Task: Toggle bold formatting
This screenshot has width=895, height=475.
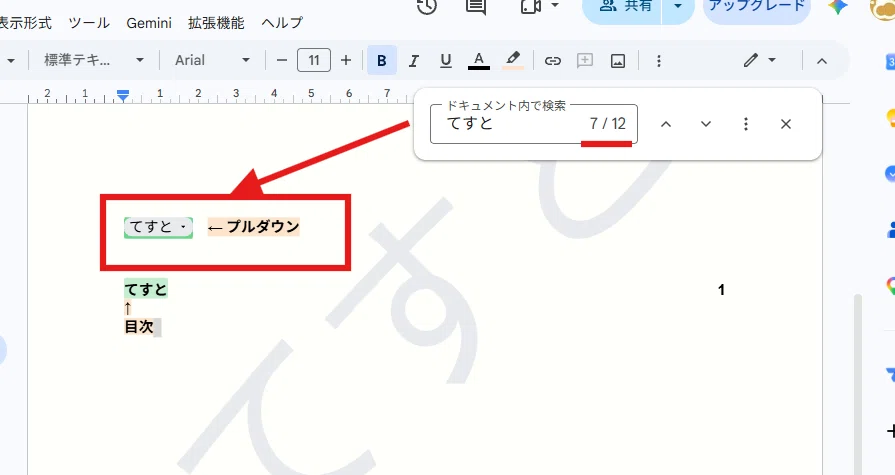Action: (382, 61)
